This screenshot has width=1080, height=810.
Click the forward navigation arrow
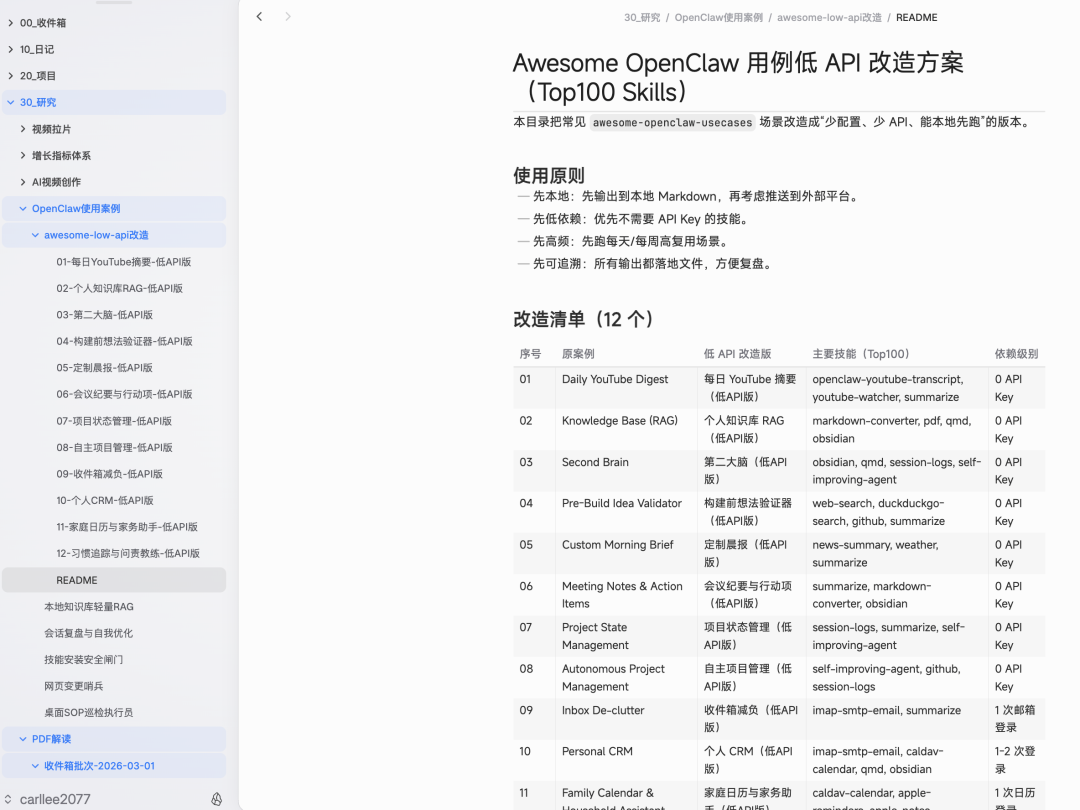pos(287,16)
